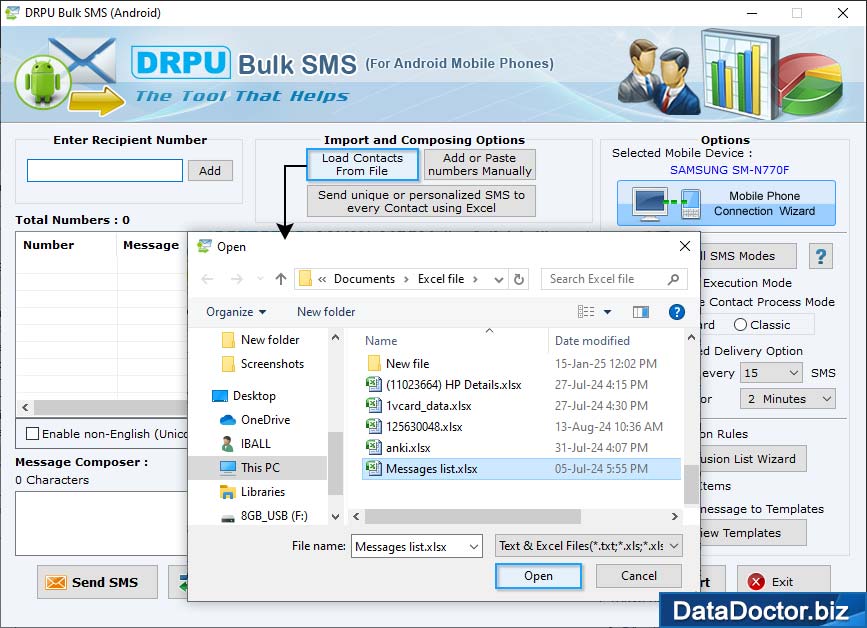Sort by Date modified column header
This screenshot has height=628, width=867.
pyautogui.click(x=592, y=341)
